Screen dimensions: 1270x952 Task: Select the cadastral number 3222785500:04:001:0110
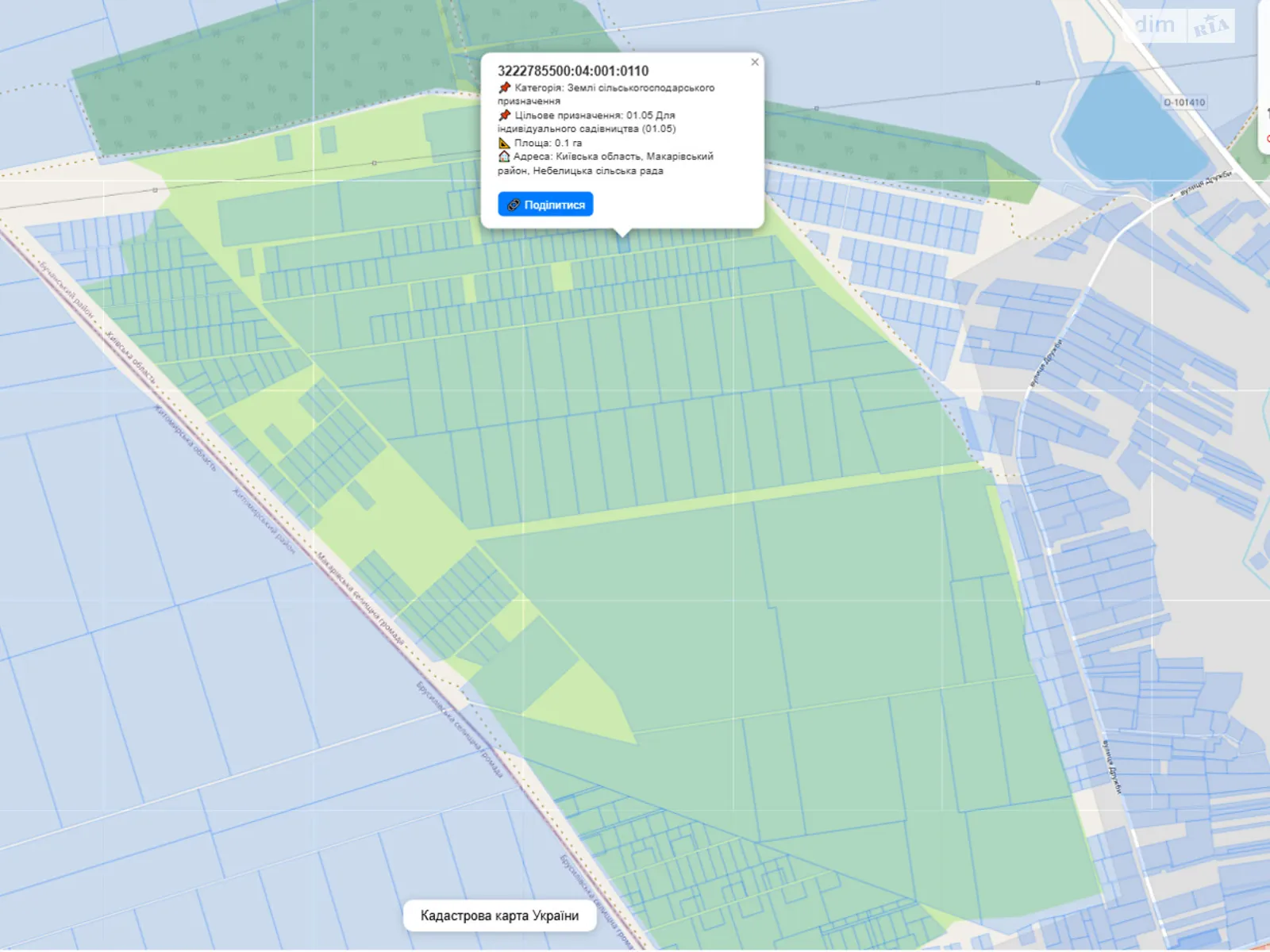click(x=573, y=71)
